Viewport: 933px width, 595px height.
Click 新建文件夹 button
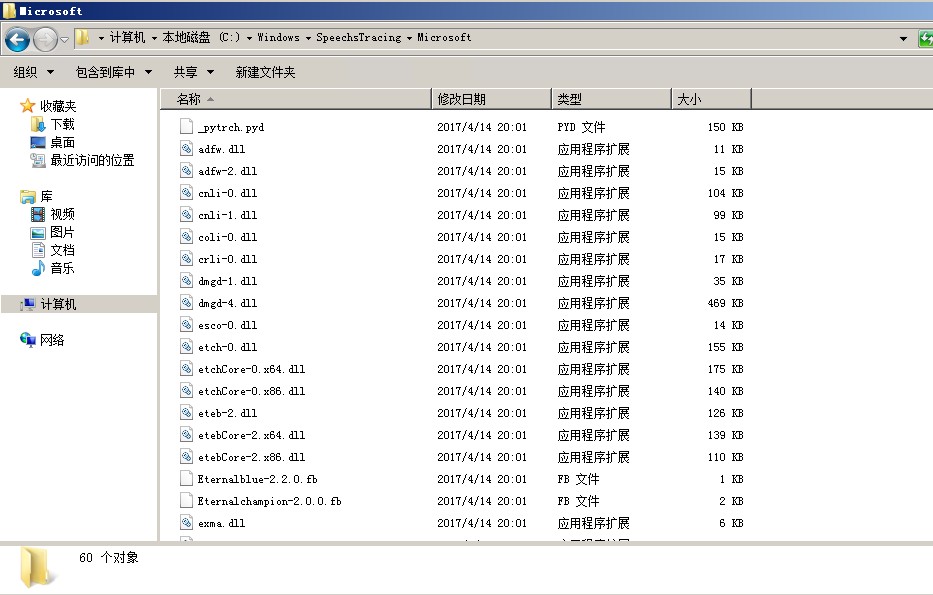pos(265,73)
